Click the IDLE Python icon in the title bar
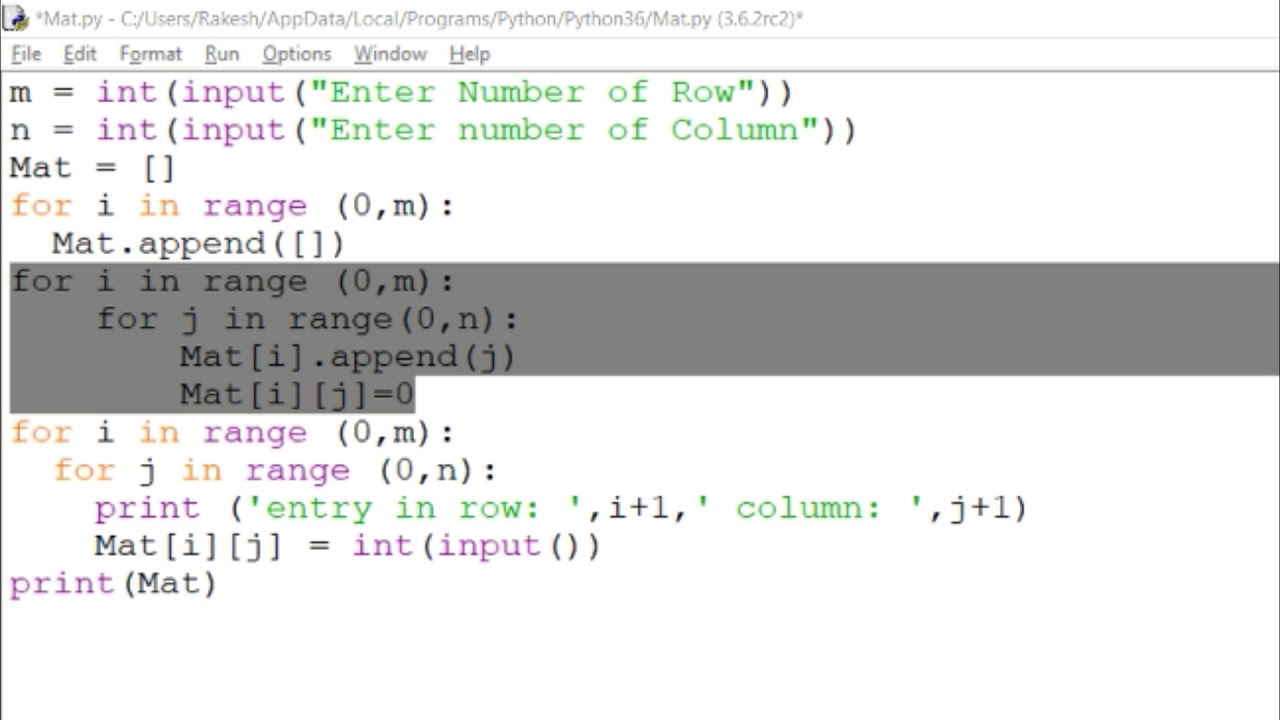This screenshot has height=720, width=1280. point(14,18)
